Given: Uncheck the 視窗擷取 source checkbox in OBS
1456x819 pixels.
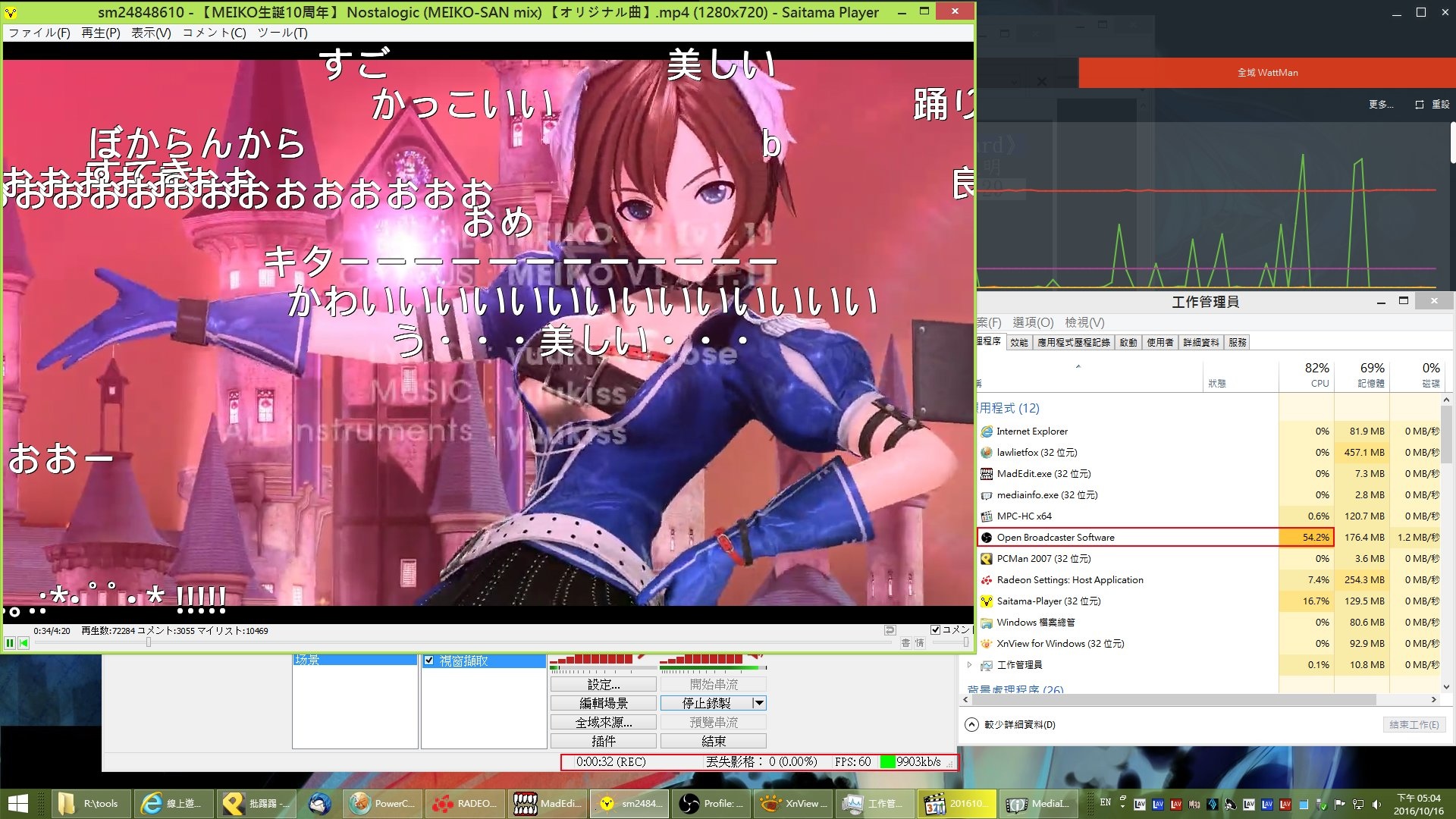Looking at the screenshot, I should coord(429,661).
